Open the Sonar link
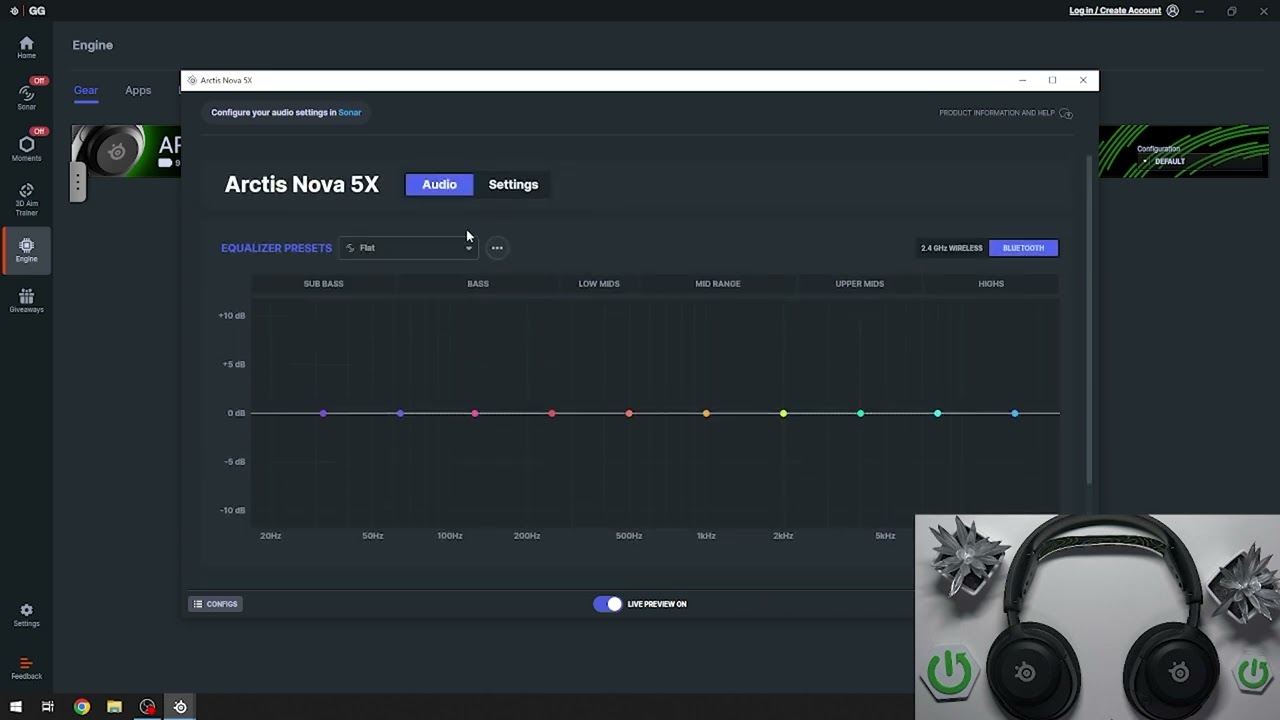The height and width of the screenshot is (720, 1280). click(350, 113)
